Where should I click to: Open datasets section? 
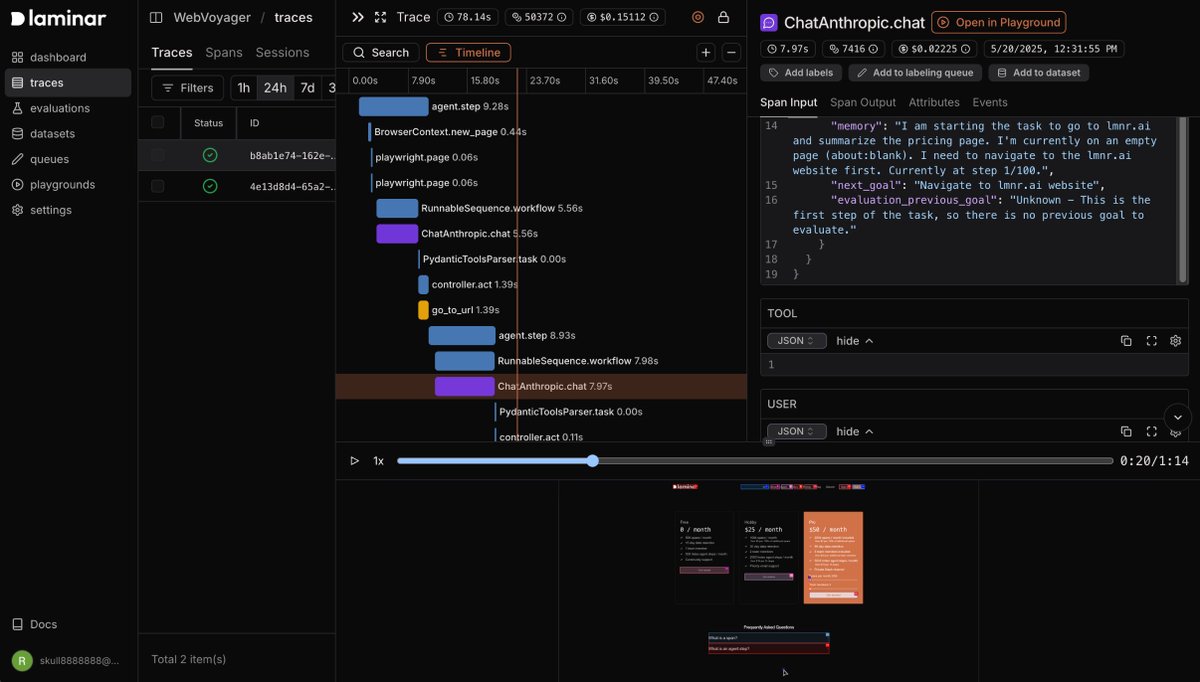point(67,133)
